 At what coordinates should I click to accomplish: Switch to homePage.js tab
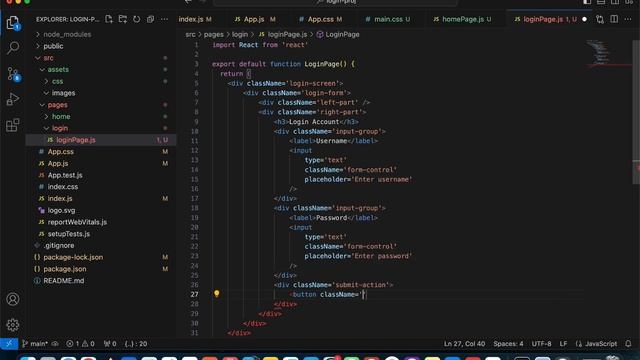462,19
